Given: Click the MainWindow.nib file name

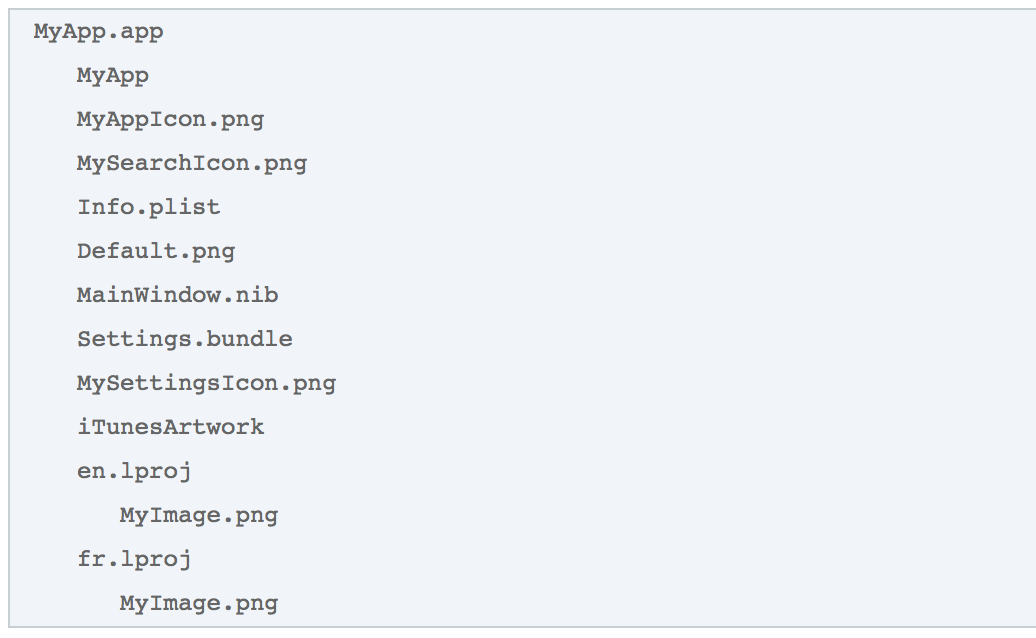Looking at the screenshot, I should pyautogui.click(x=177, y=295).
